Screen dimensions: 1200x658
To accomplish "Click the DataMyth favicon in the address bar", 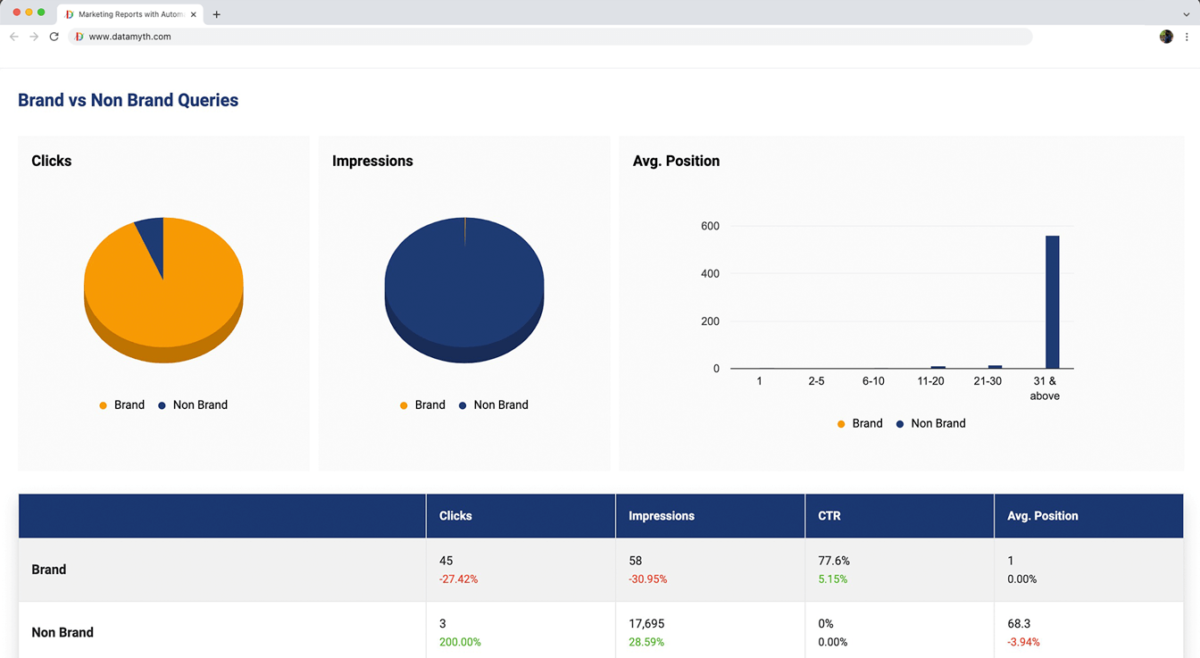I will [x=78, y=36].
